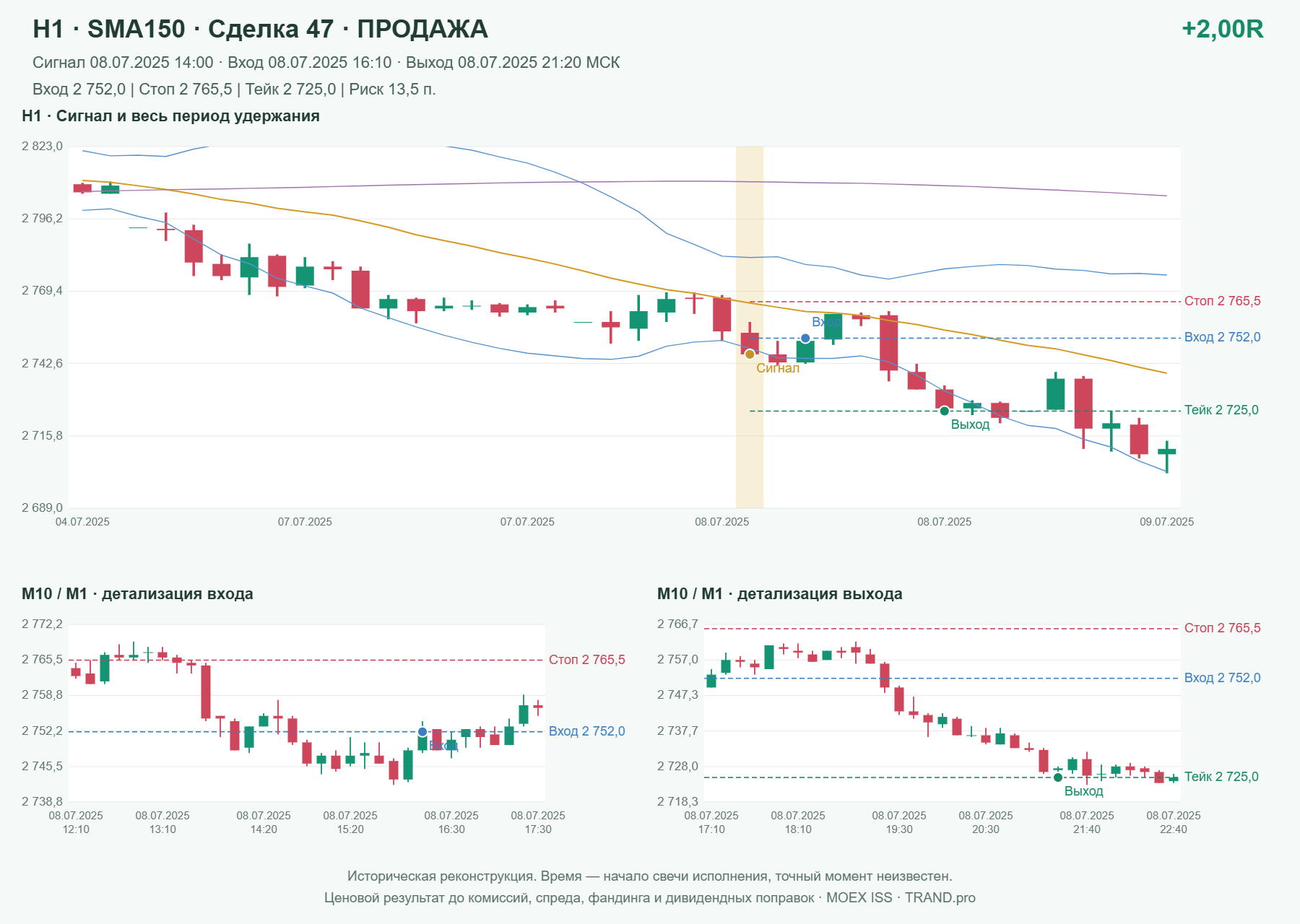Click the green exit dot in exit detail chart
Image resolution: width=1300 pixels, height=924 pixels.
1058,777
